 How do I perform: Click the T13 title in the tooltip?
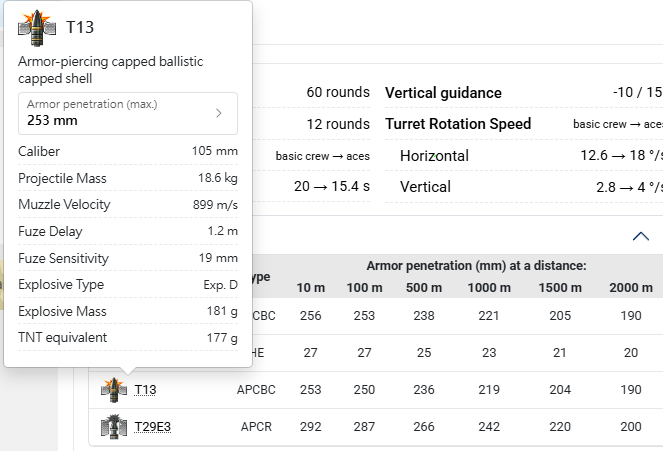click(x=80, y=27)
